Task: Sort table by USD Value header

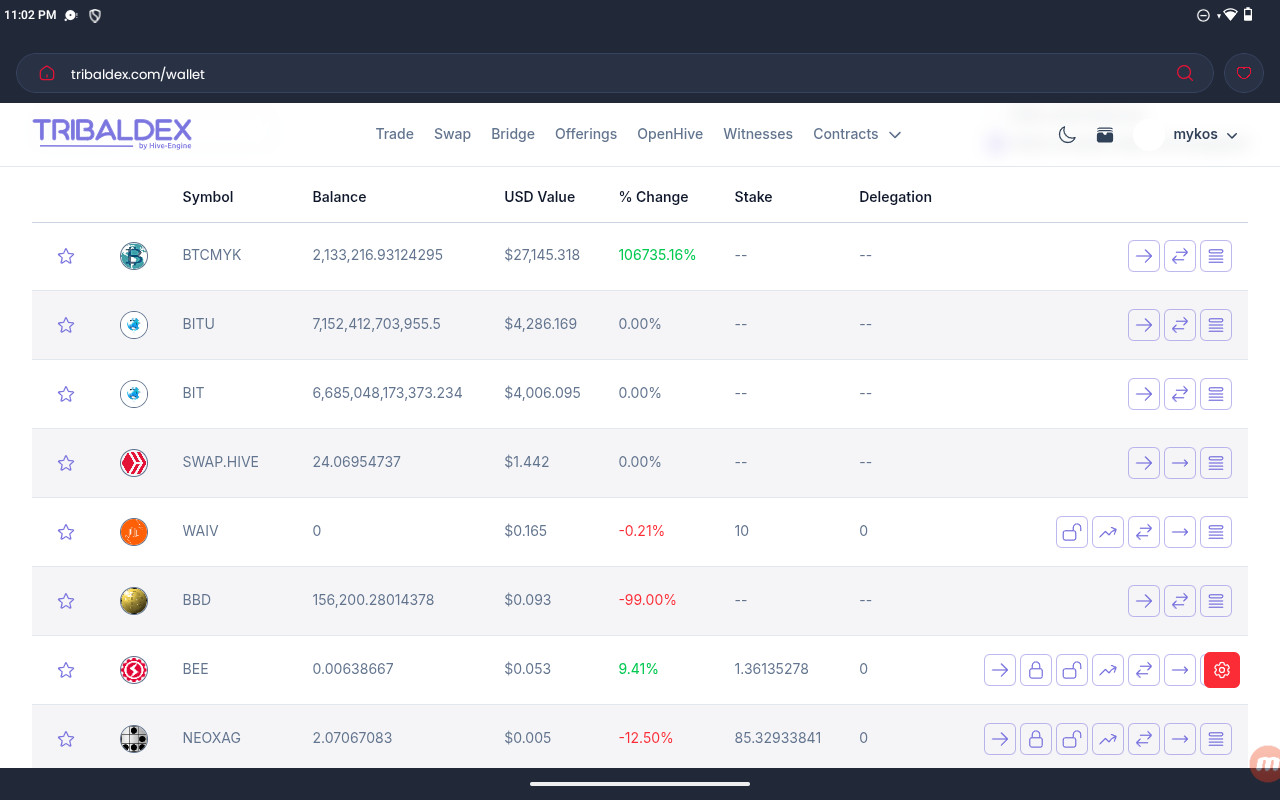Action: pyautogui.click(x=539, y=197)
